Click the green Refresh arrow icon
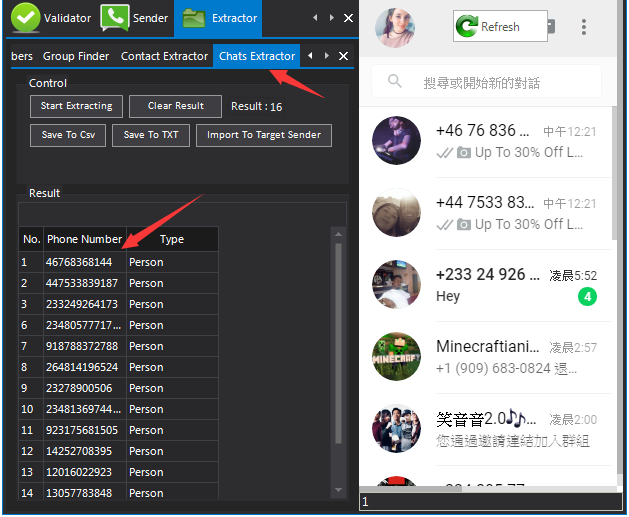The image size is (629, 517). pyautogui.click(x=467, y=26)
